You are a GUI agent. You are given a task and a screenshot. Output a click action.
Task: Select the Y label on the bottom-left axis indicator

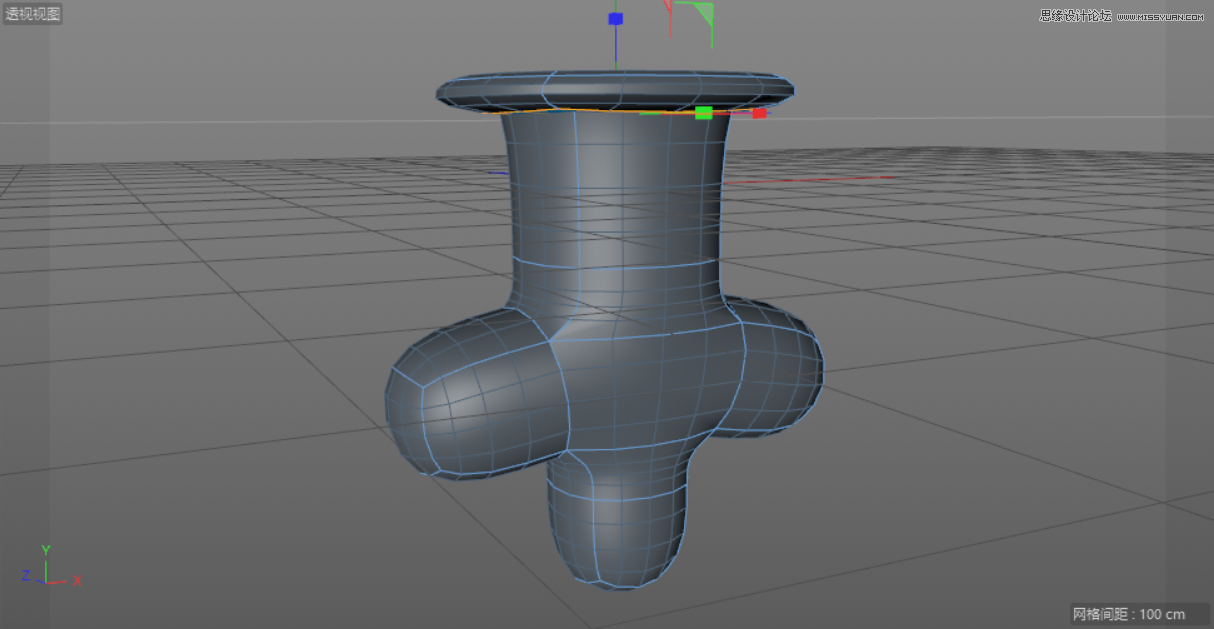pyautogui.click(x=44, y=549)
